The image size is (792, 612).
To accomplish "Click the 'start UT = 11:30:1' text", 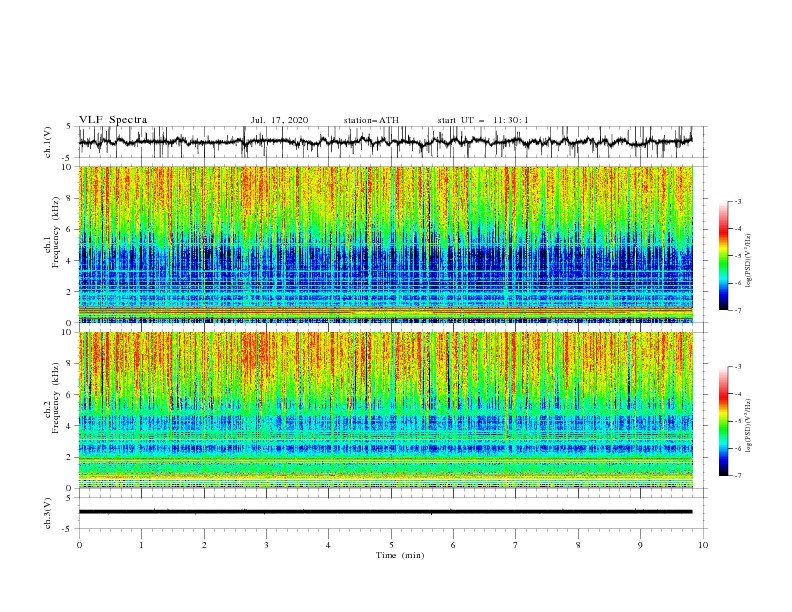I will pos(483,120).
